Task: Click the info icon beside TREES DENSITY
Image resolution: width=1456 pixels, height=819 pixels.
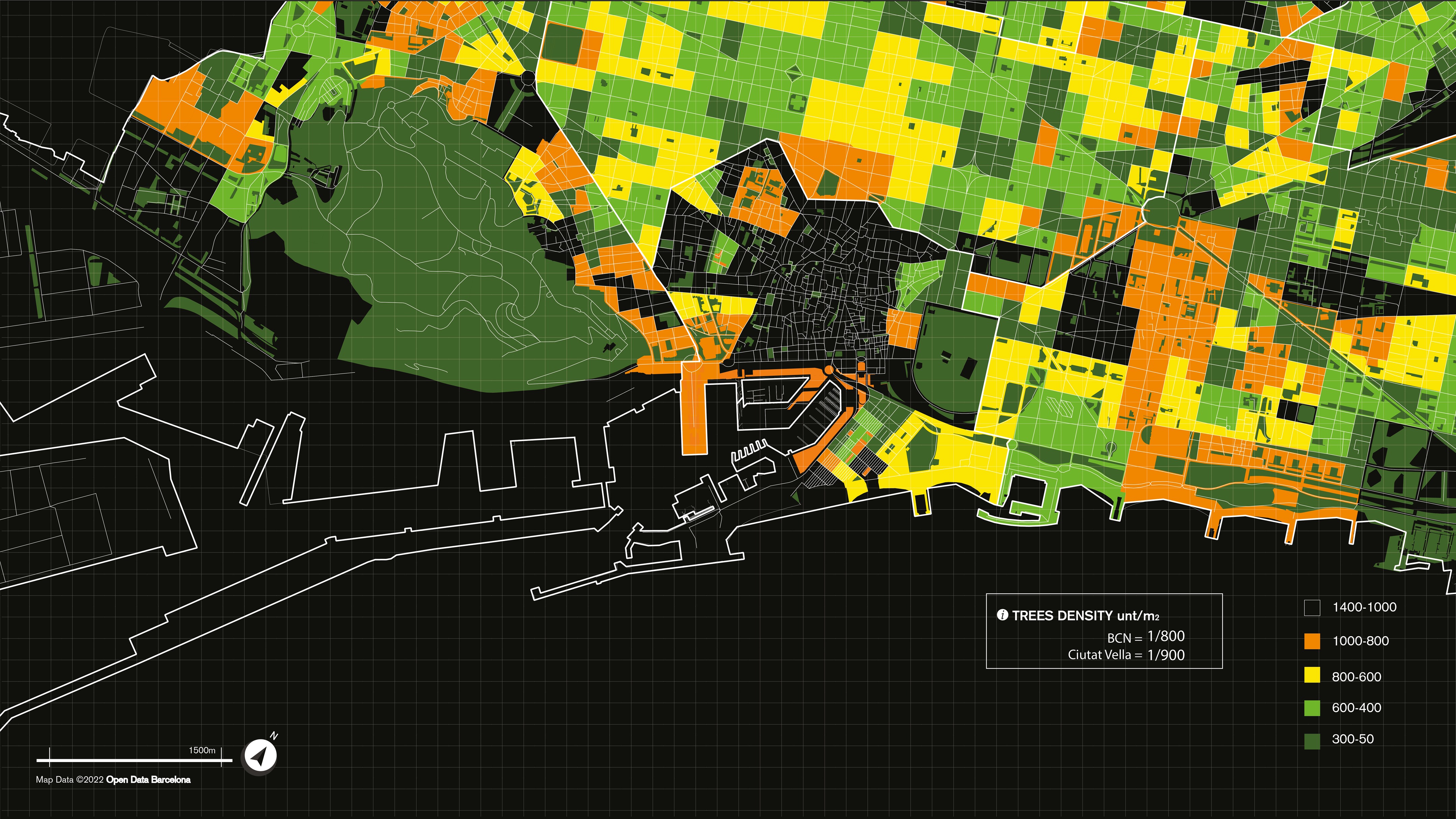Action: point(1002,615)
